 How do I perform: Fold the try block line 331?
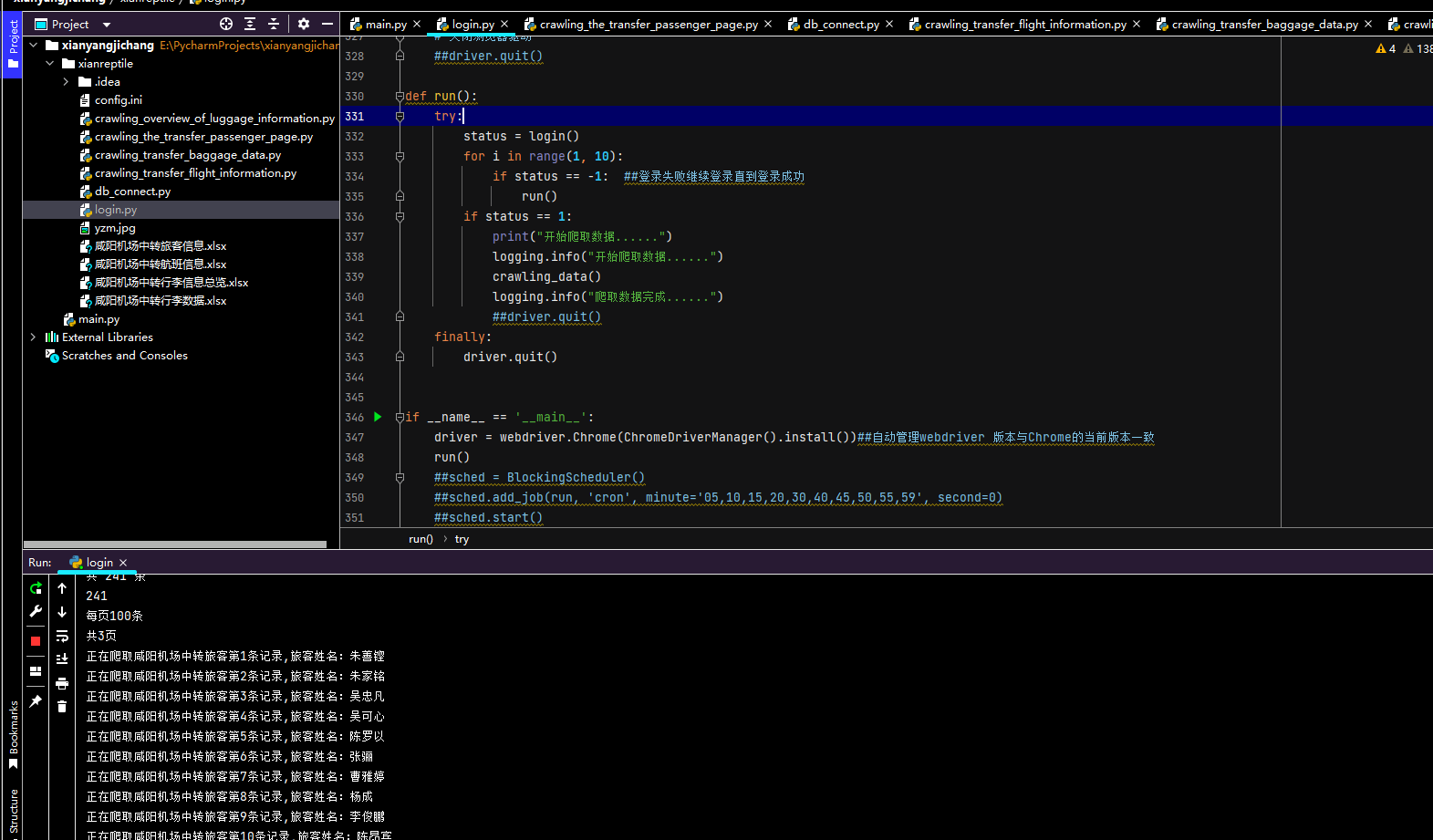(x=400, y=116)
